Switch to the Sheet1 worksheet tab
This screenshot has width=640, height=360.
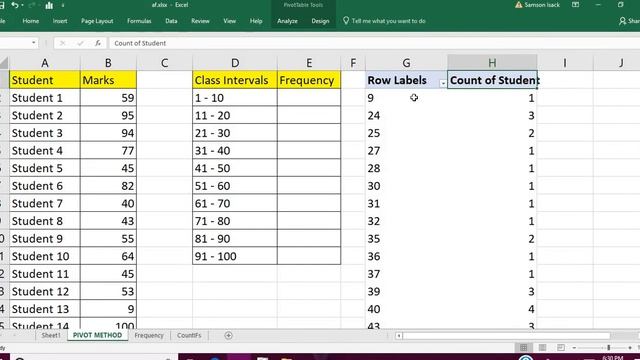pyautogui.click(x=51, y=335)
